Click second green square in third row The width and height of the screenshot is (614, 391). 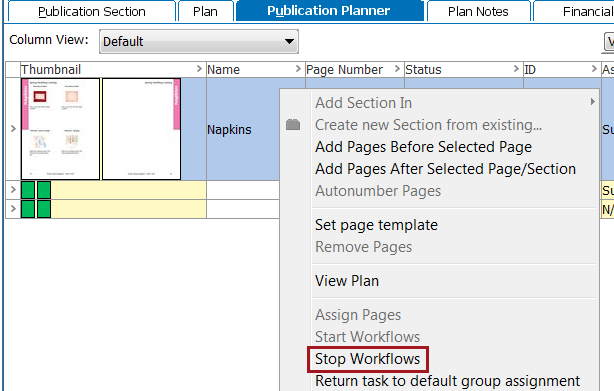(44, 209)
